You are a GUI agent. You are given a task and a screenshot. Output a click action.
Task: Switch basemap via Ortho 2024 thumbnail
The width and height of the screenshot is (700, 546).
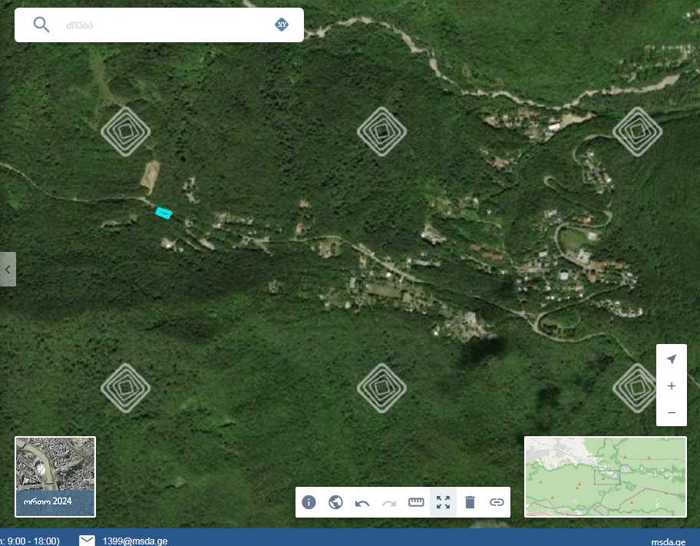click(x=55, y=476)
